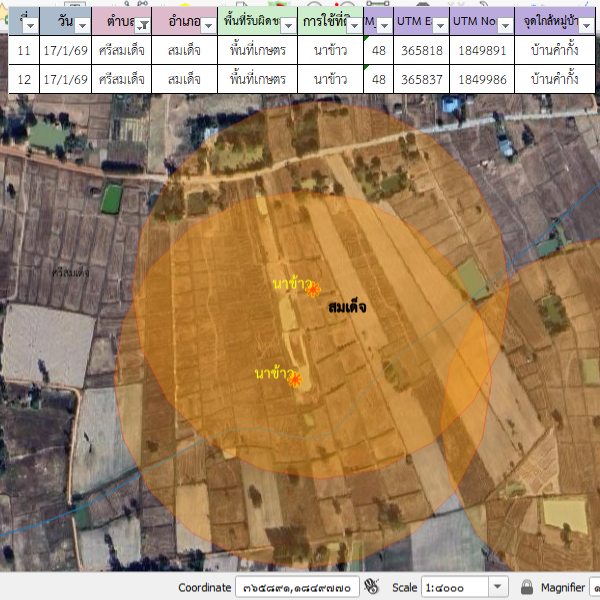600x600 pixels.
Task: Click the bold สมเด็จ label on the map
Action: point(347,307)
